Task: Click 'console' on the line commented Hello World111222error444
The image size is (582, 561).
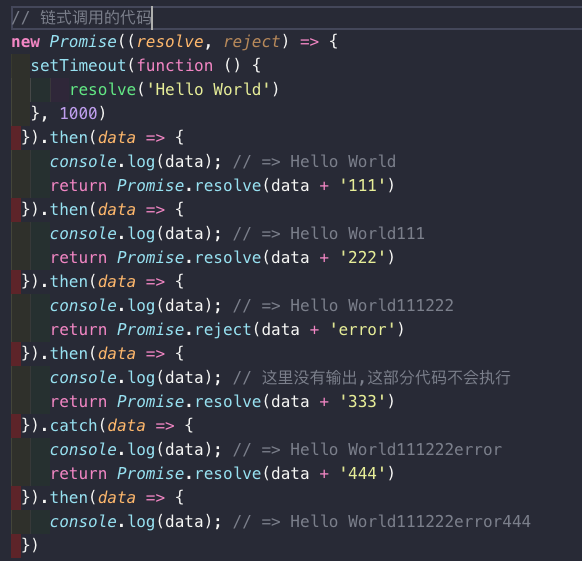Action: (84, 522)
